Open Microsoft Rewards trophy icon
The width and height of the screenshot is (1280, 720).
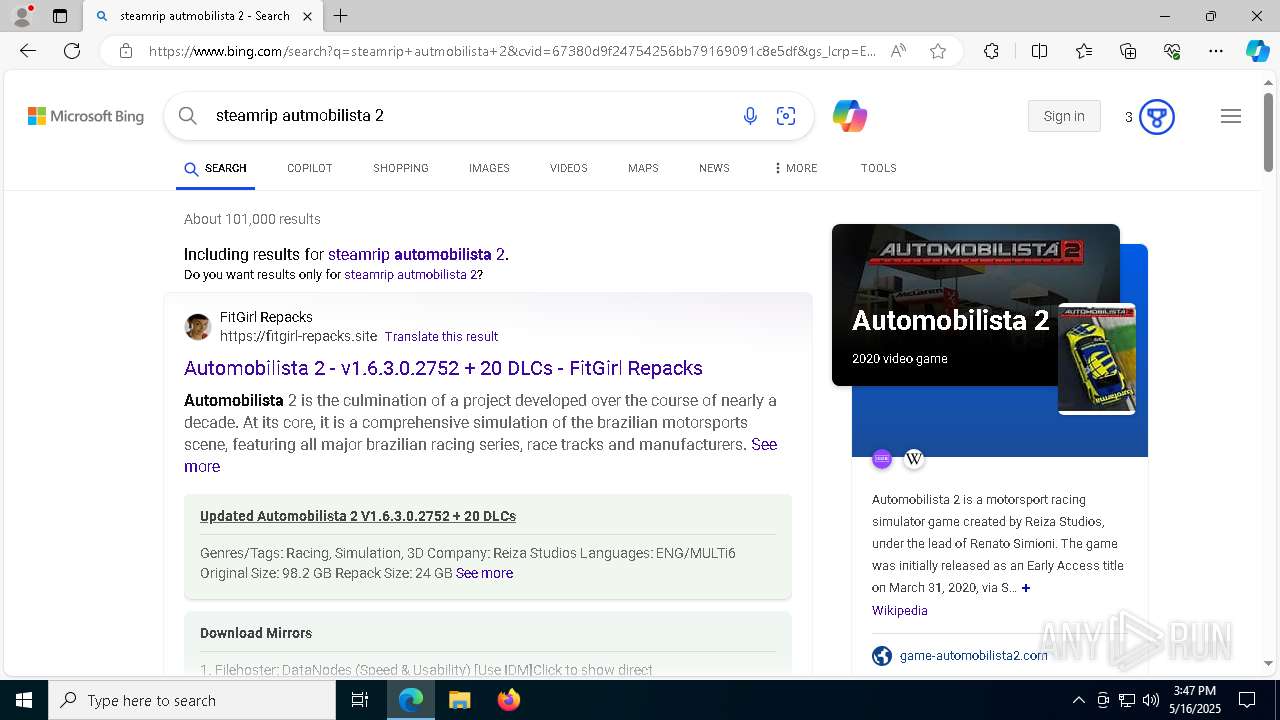pyautogui.click(x=1157, y=117)
